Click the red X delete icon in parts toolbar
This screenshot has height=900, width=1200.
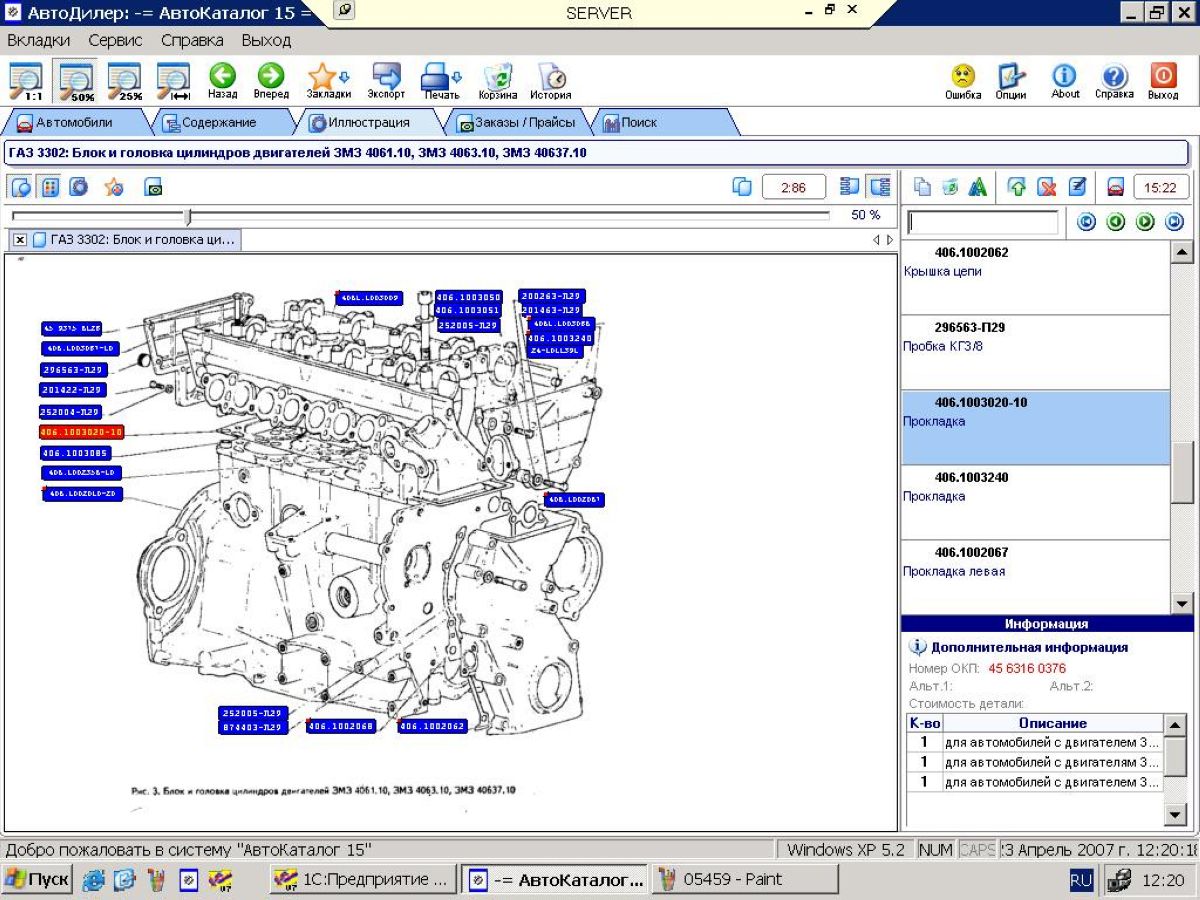tap(1047, 187)
